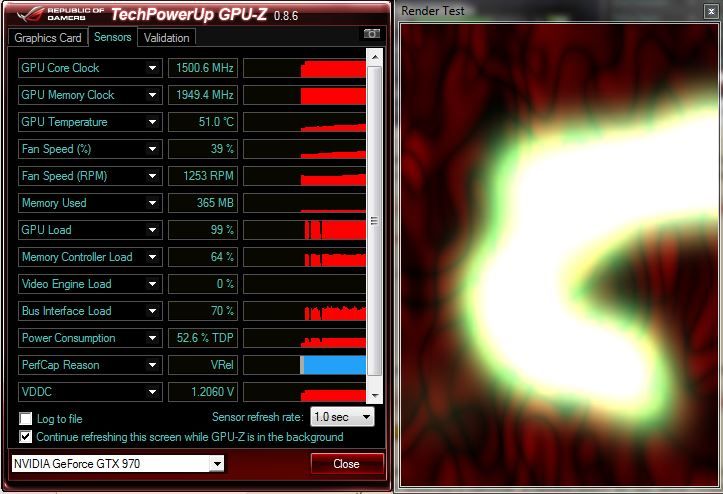Open GPU Core Clock sensor dropdown
Viewport: 723px width, 494px height.
click(152, 68)
